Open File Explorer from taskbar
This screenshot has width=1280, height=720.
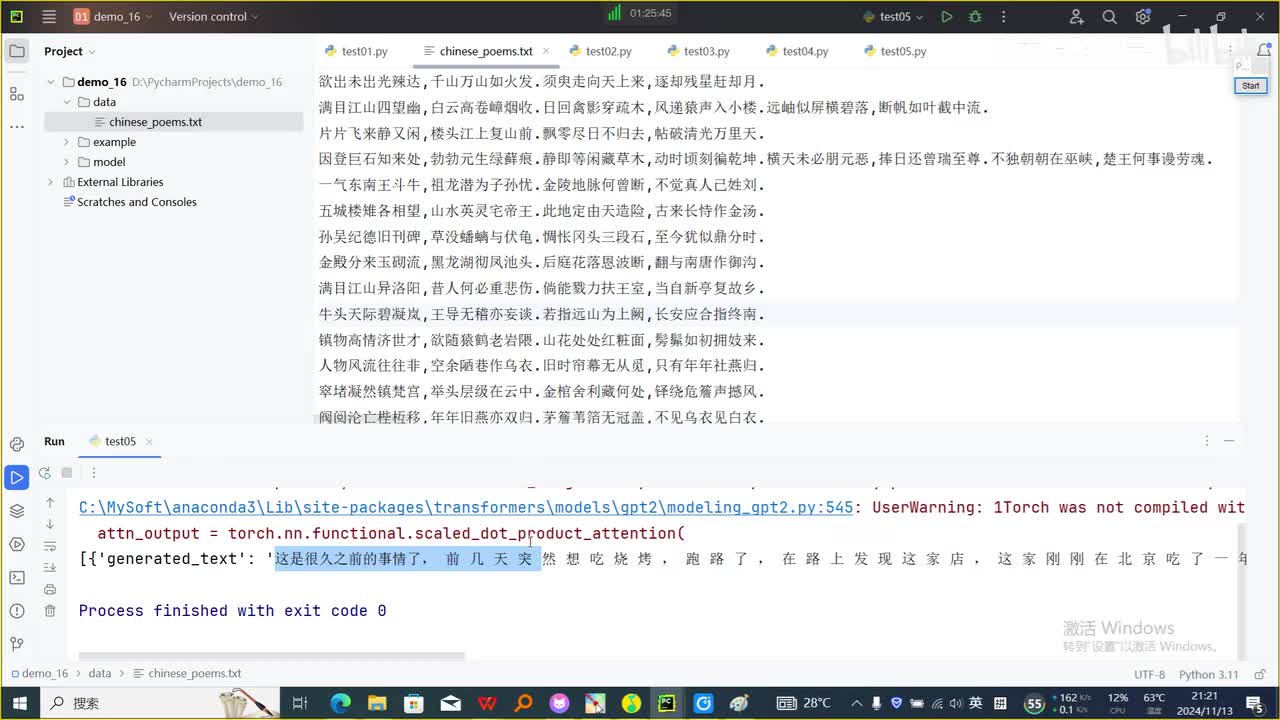(x=376, y=703)
